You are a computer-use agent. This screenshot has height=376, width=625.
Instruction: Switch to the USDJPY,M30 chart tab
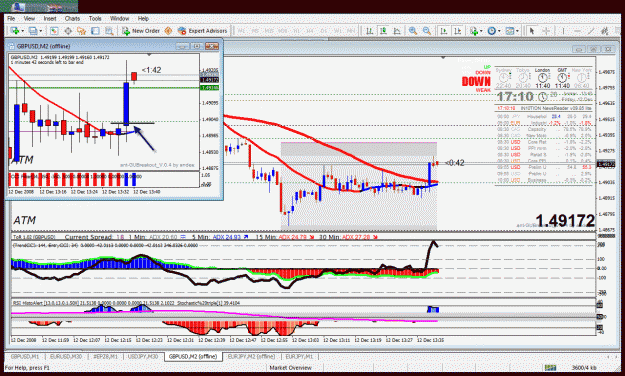click(x=143, y=356)
